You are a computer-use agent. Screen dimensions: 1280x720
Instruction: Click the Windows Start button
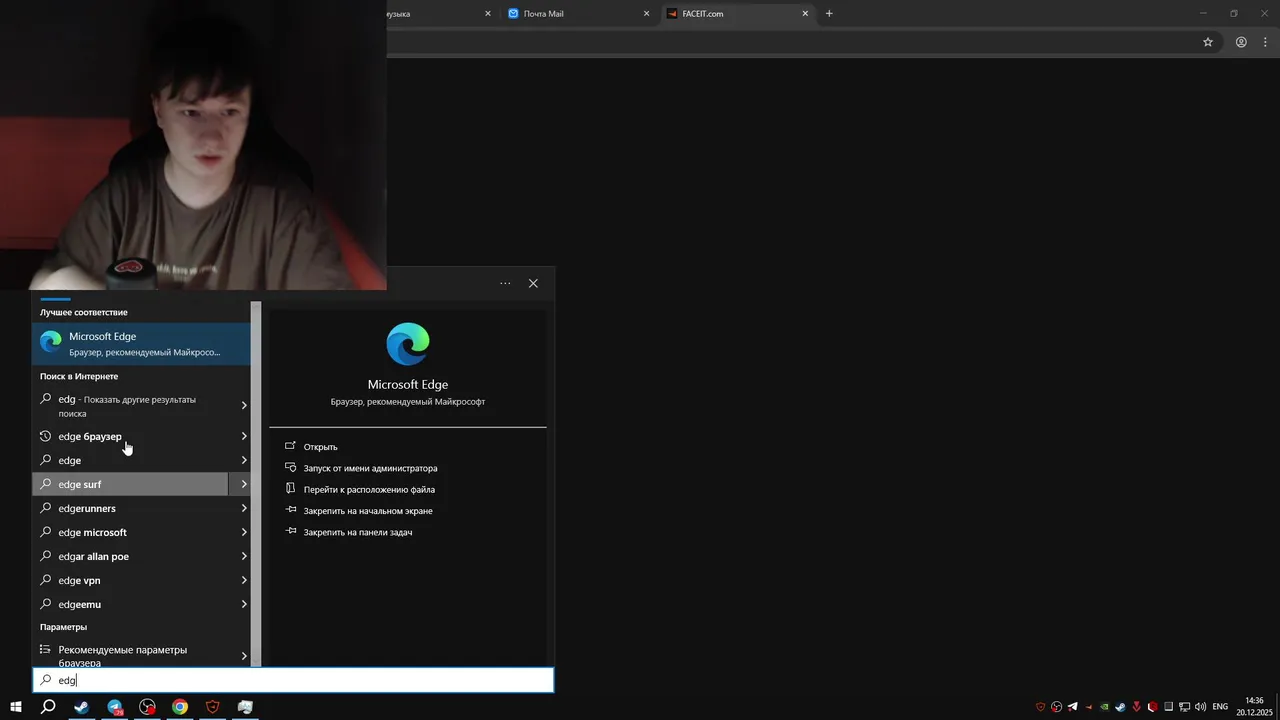point(16,707)
